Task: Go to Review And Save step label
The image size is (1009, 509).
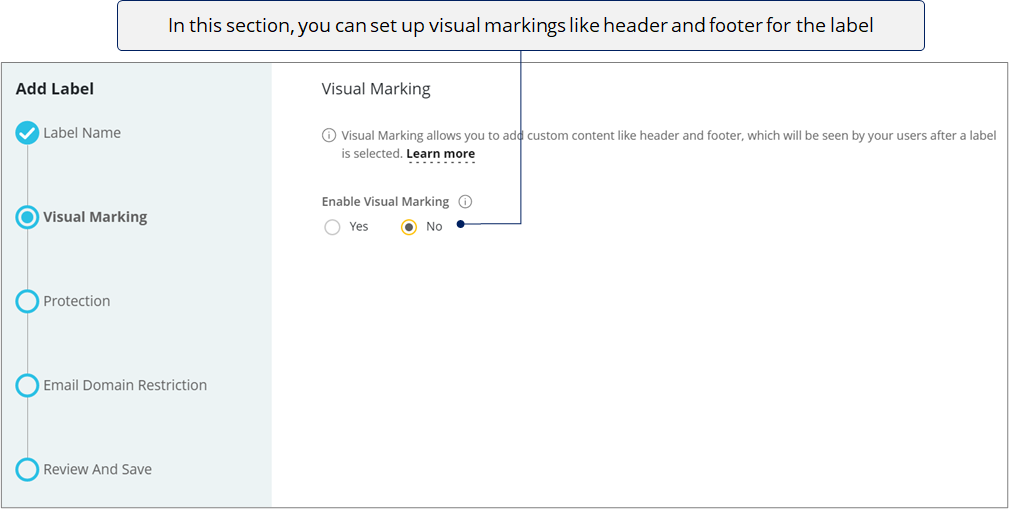Action: click(97, 469)
